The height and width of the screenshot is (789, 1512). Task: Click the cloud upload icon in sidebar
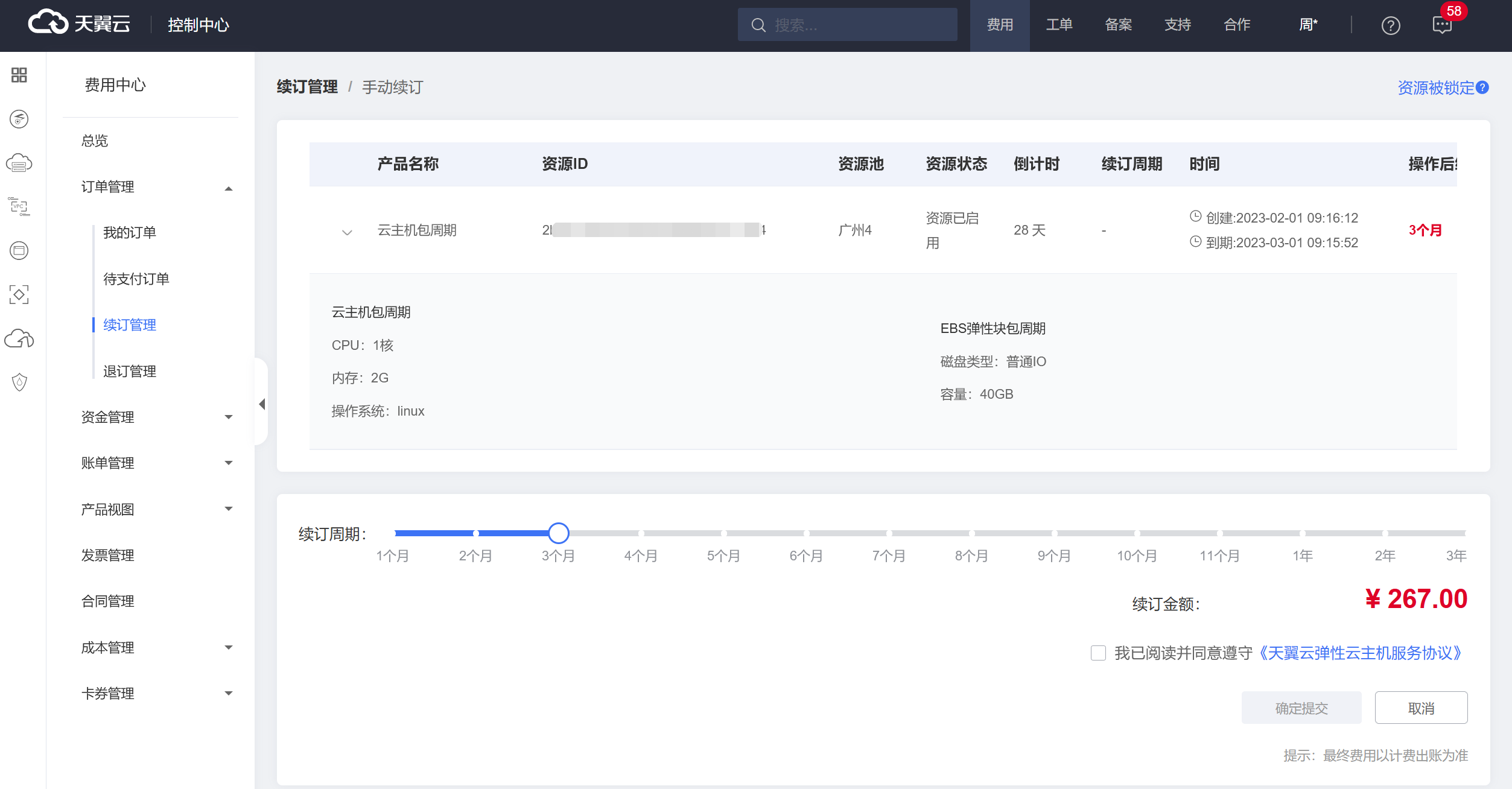19,339
